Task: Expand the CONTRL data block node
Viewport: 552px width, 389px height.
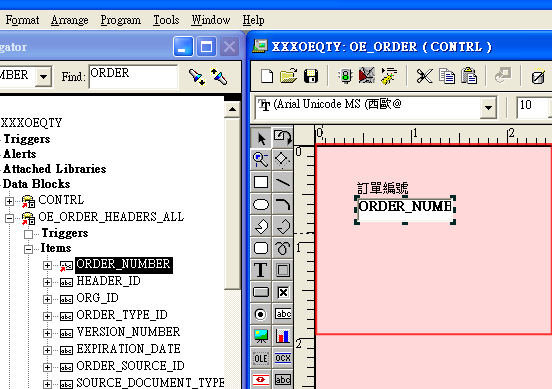Action: [10, 201]
